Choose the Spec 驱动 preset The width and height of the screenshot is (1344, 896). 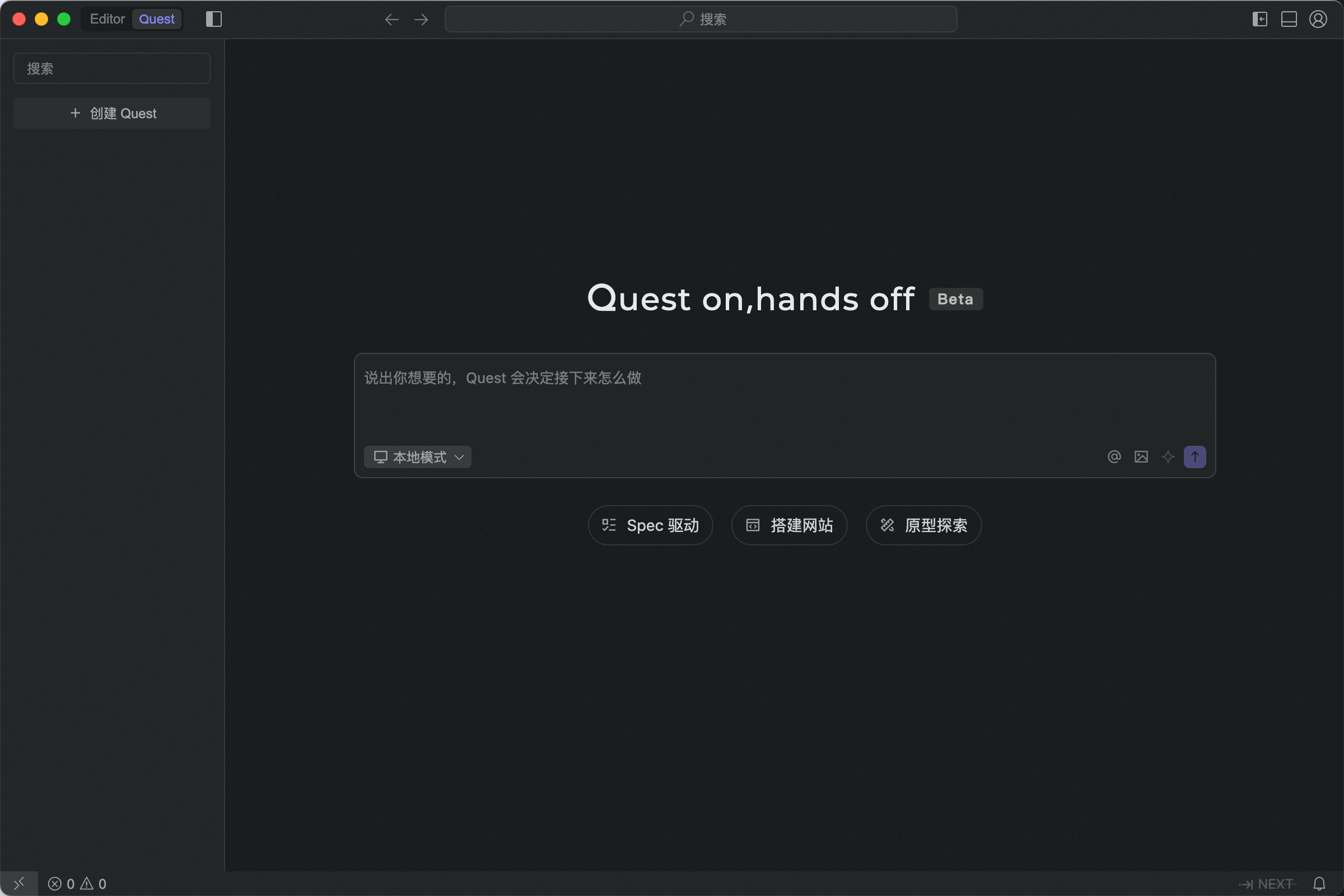pyautogui.click(x=650, y=525)
